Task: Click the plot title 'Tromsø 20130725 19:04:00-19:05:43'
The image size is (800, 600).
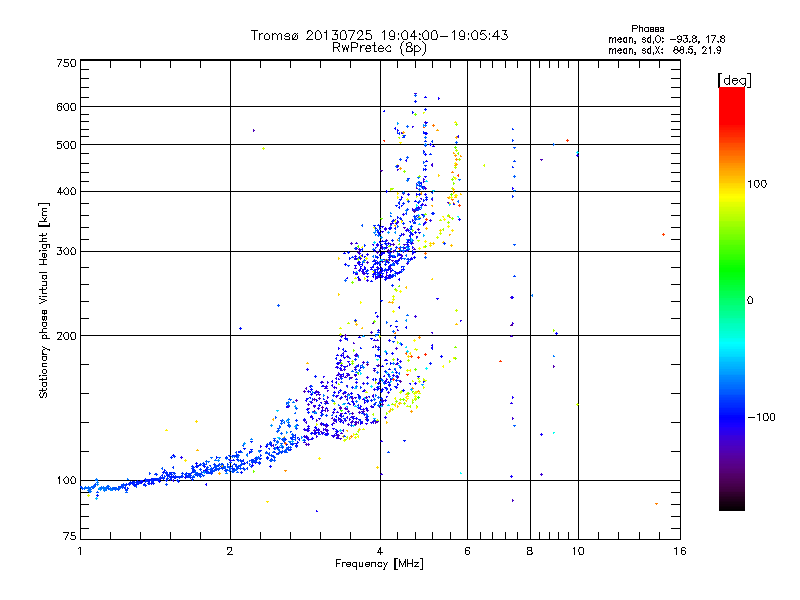Action: click(x=379, y=35)
